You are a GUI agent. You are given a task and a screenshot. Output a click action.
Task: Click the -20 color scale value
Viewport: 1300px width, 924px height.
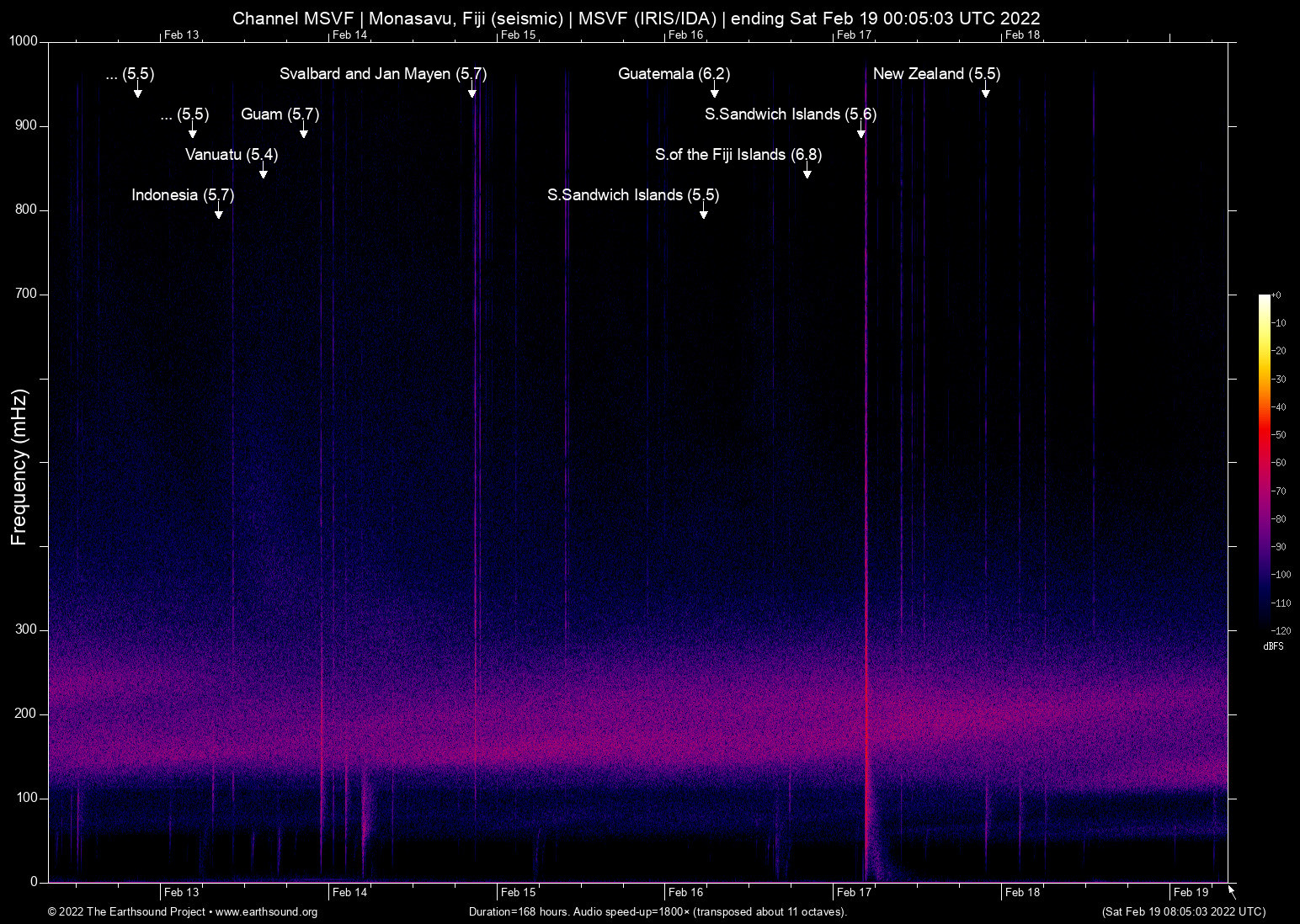pos(1279,351)
